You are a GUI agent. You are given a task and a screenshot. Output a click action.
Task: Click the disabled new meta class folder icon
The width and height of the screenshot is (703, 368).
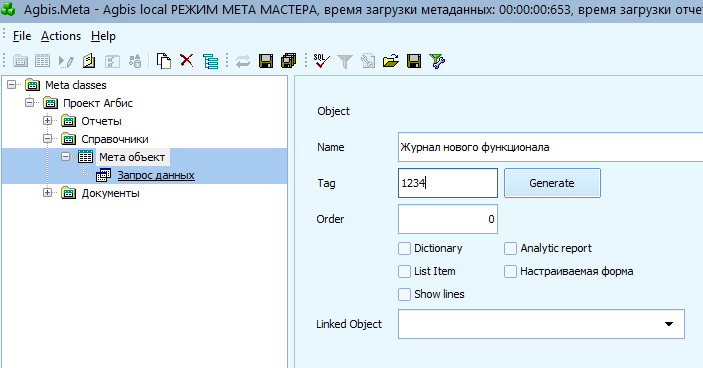coord(20,61)
